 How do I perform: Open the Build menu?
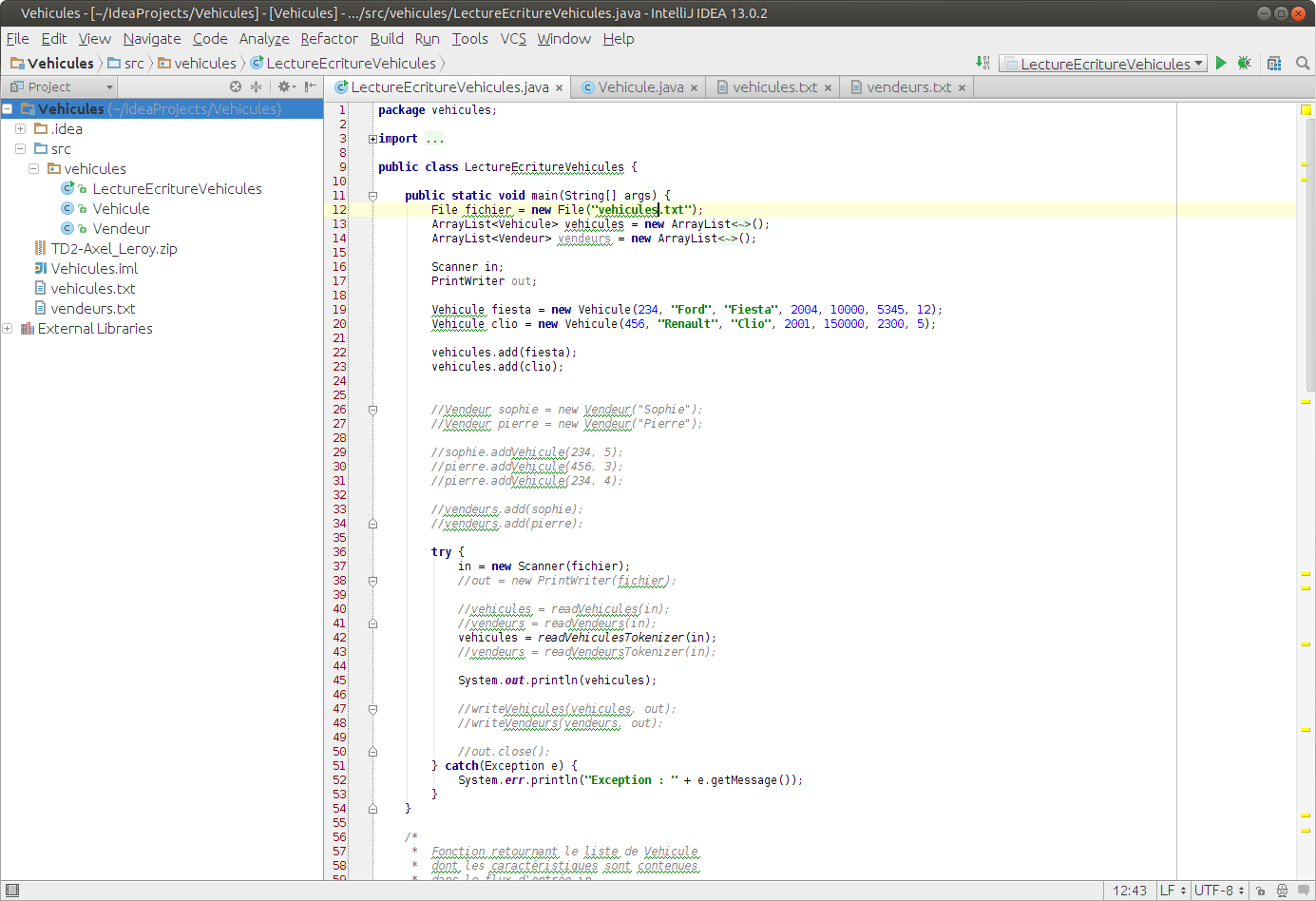point(387,39)
